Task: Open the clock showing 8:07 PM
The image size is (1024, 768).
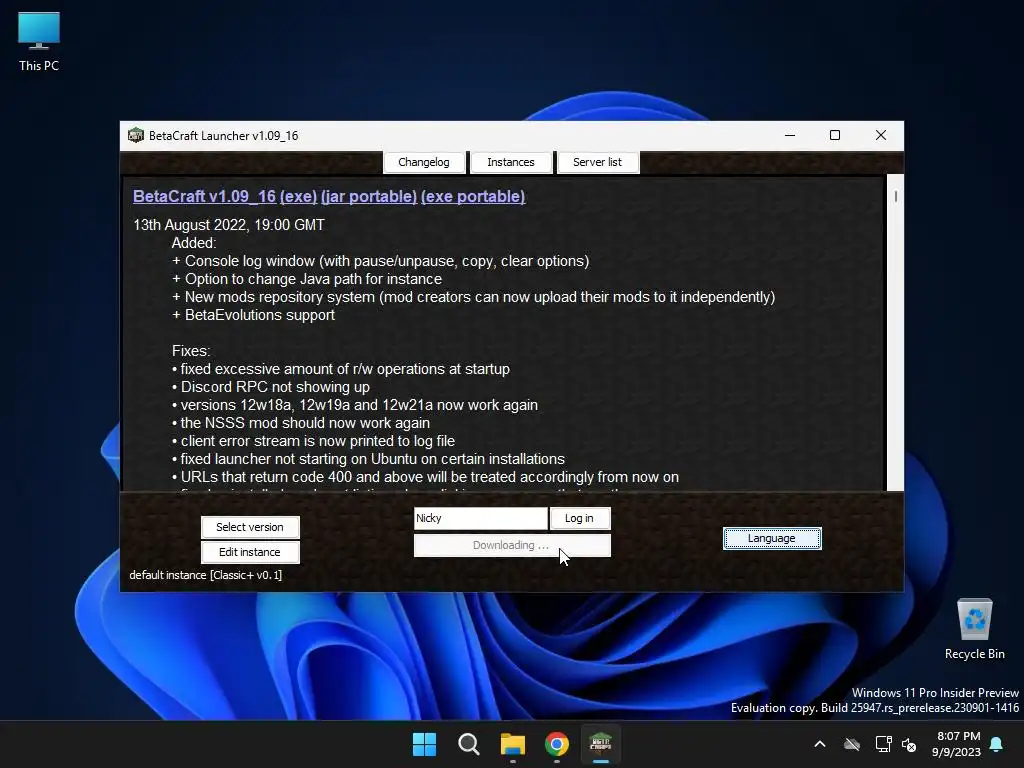Action: (x=957, y=744)
